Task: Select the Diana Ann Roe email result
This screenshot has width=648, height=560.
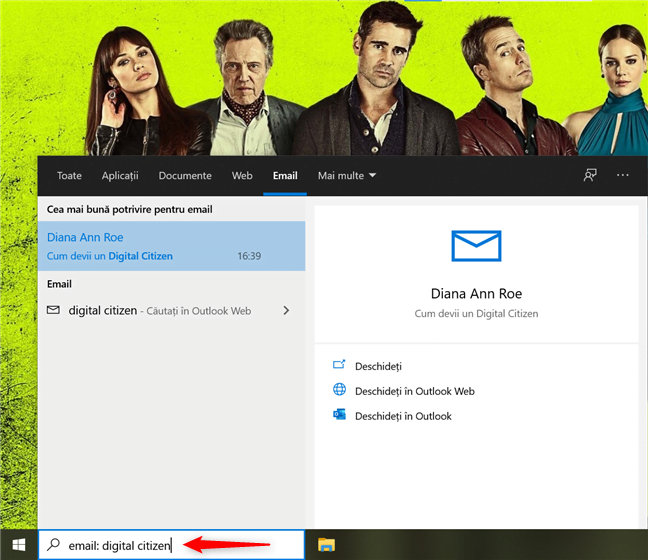Action: pyautogui.click(x=172, y=246)
